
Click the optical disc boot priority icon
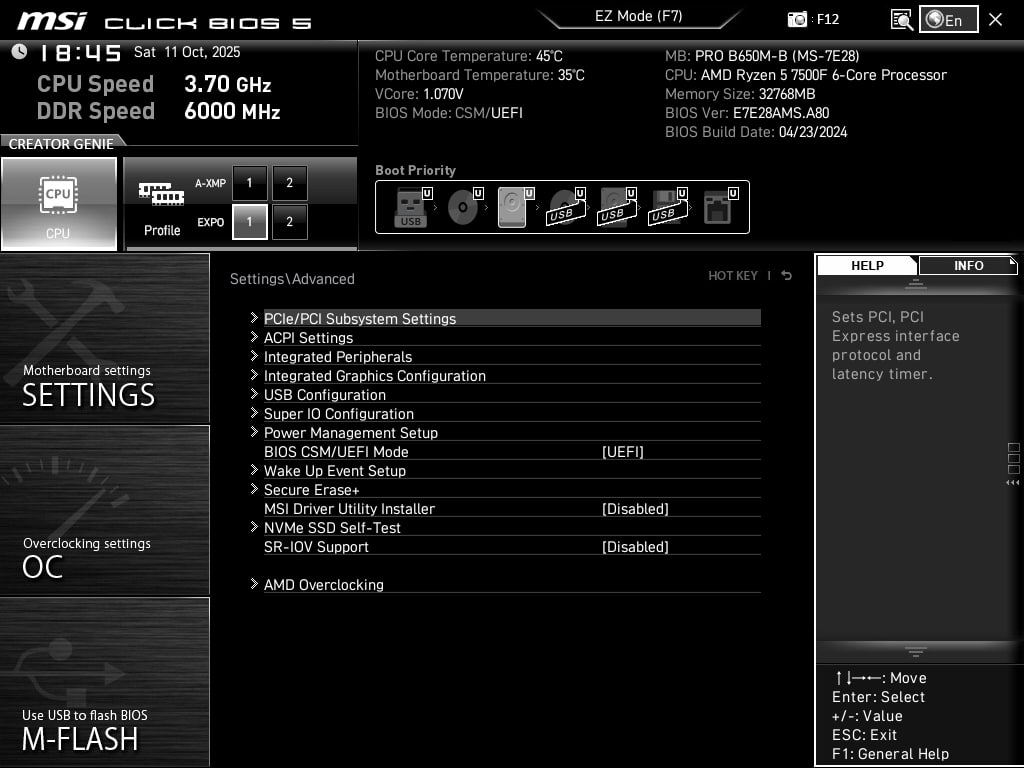(x=462, y=208)
